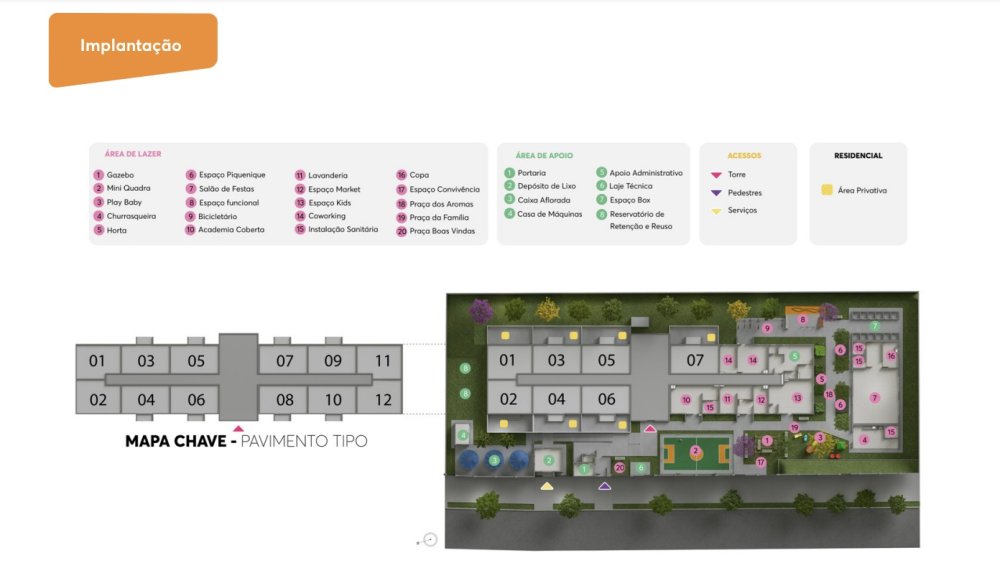Select the purple pedestrian access arrow on the site plan
The height and width of the screenshot is (586, 1000).
pos(604,486)
